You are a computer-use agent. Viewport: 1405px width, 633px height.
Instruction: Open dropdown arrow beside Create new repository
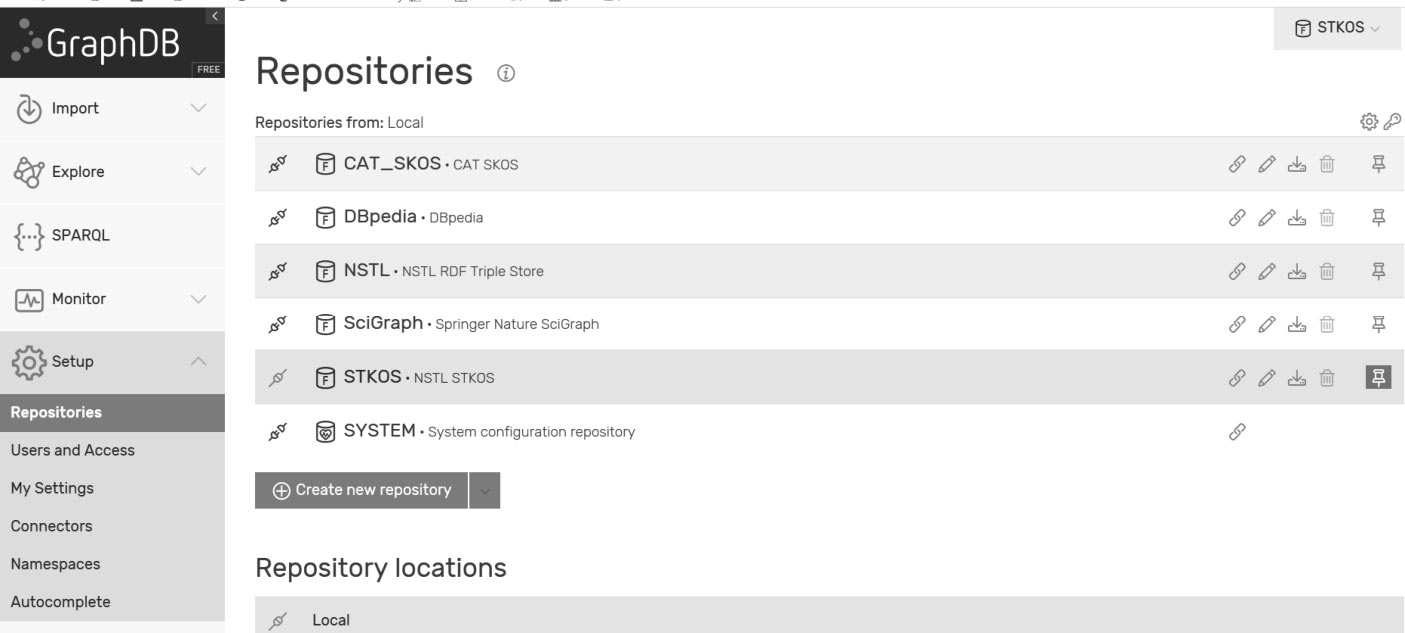[x=485, y=490]
